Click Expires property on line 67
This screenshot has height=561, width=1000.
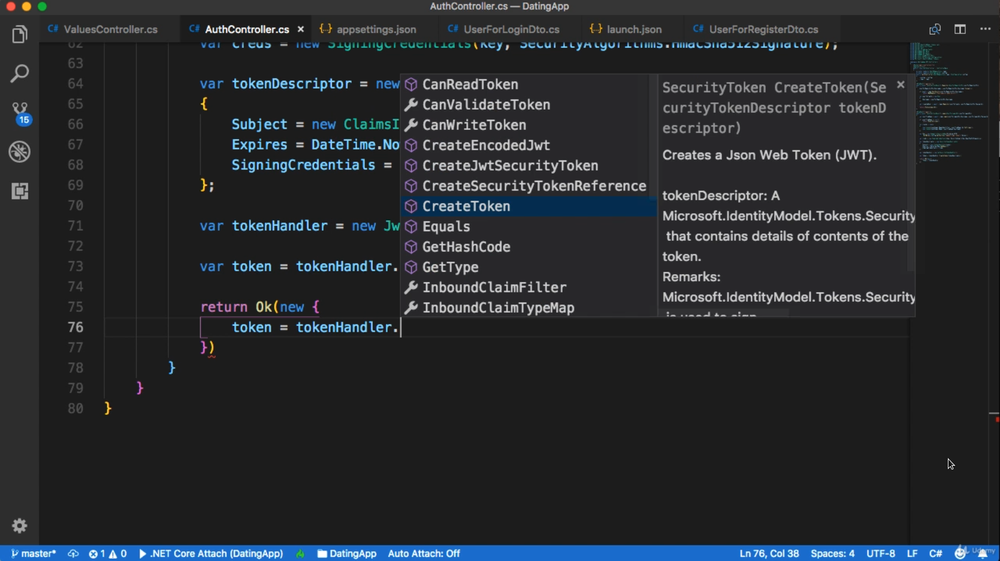coord(259,145)
